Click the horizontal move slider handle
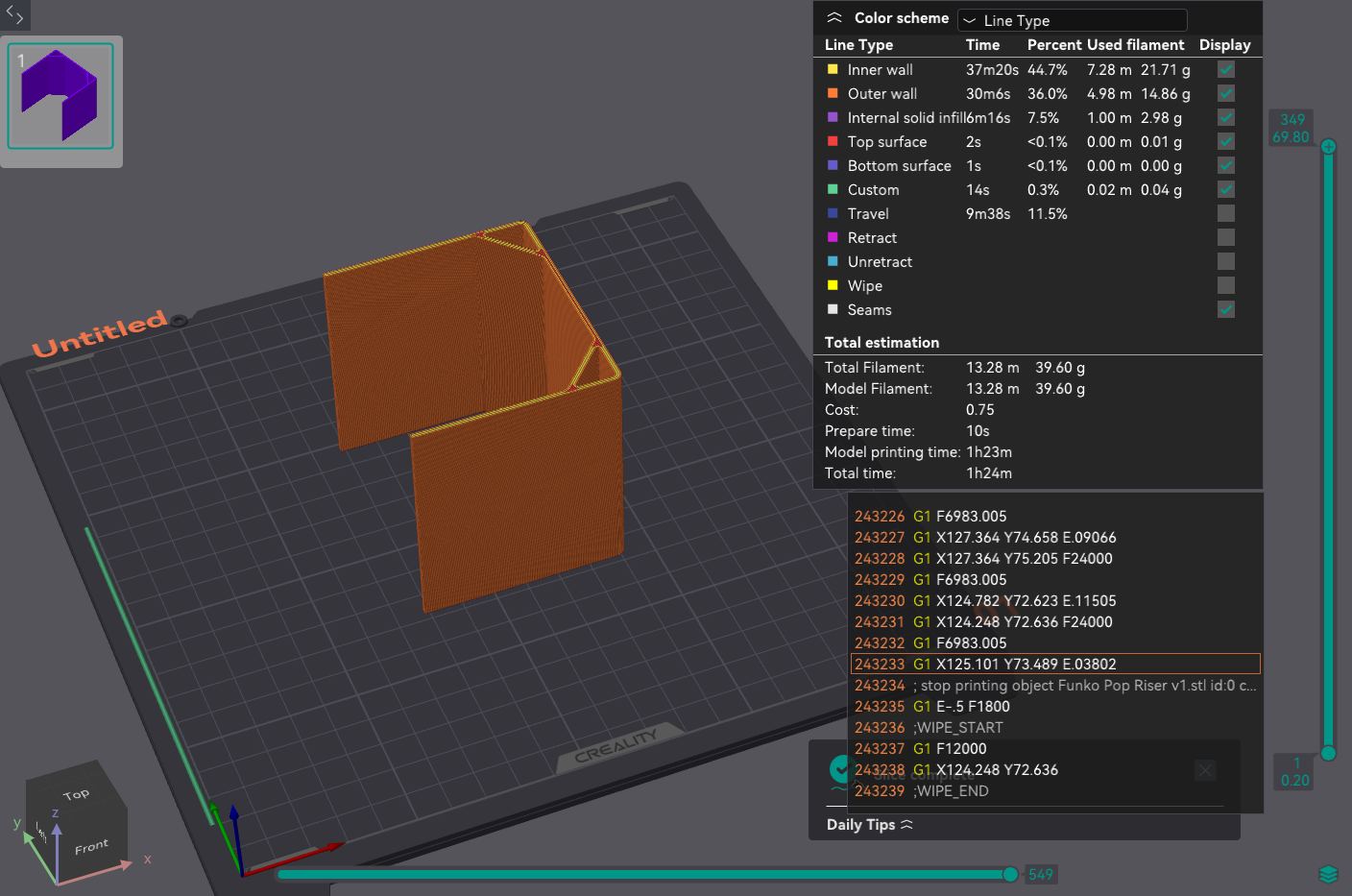The image size is (1352, 896). [x=1010, y=874]
